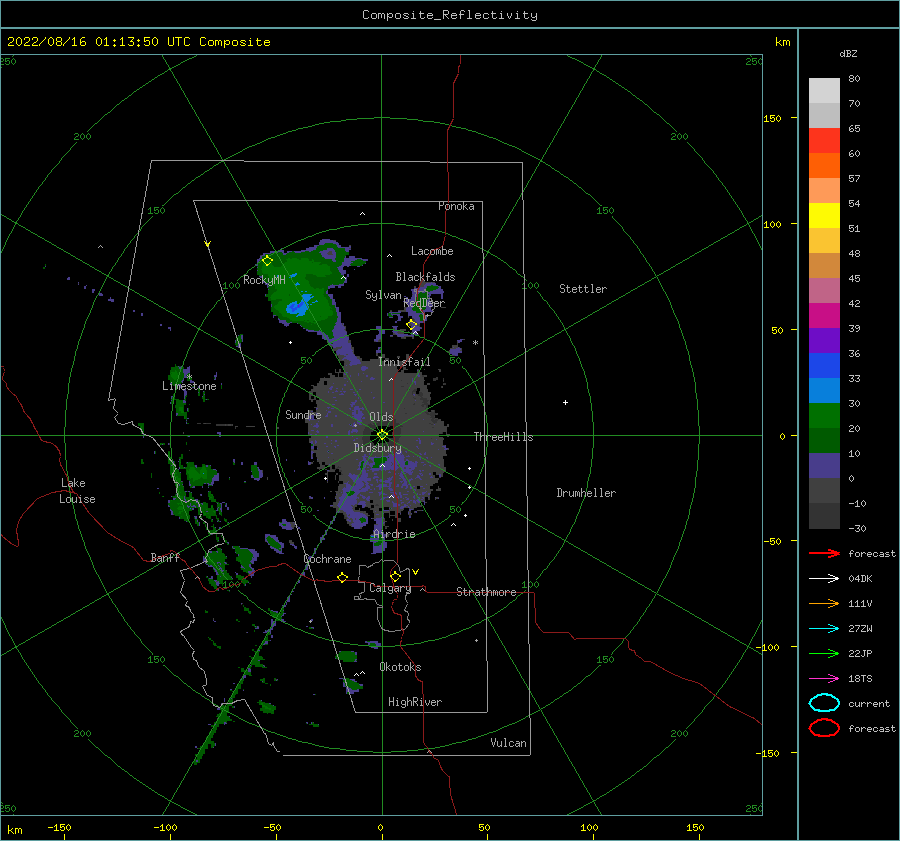Select yellow diamond marker near RockyMH
Viewport: 900px width, 841px height.
267,261
